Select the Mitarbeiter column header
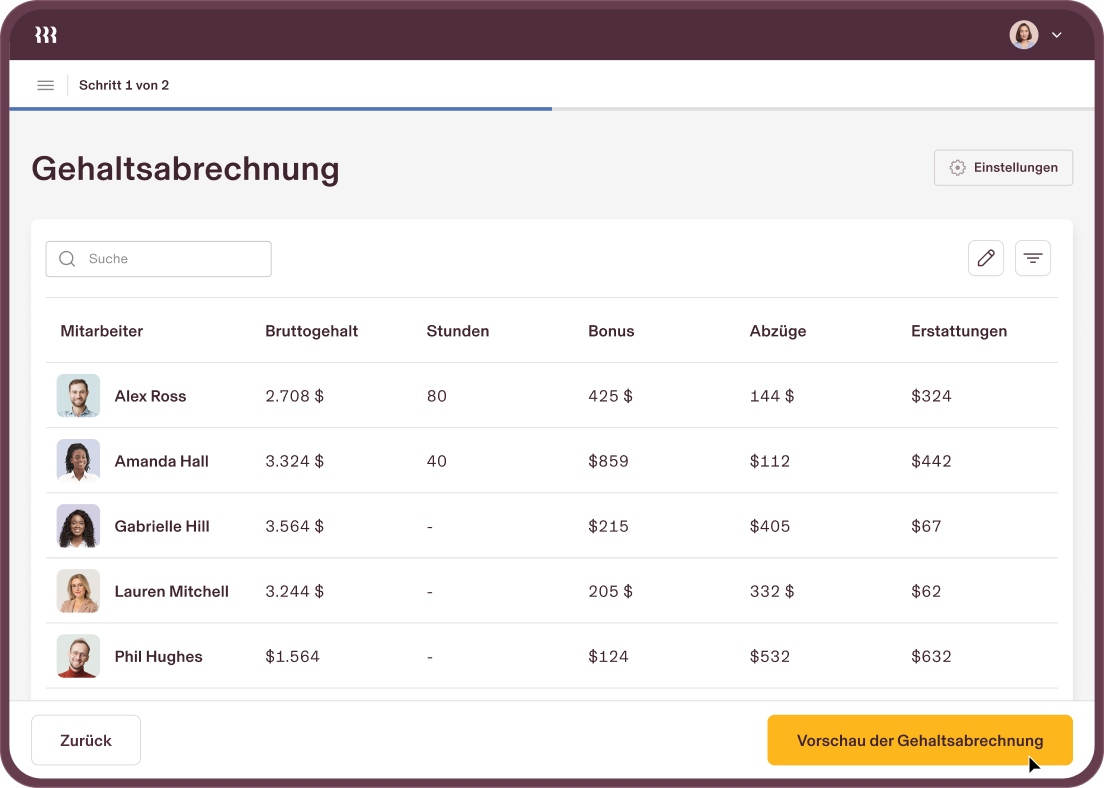Viewport: 1104px width, 788px height. tap(101, 331)
